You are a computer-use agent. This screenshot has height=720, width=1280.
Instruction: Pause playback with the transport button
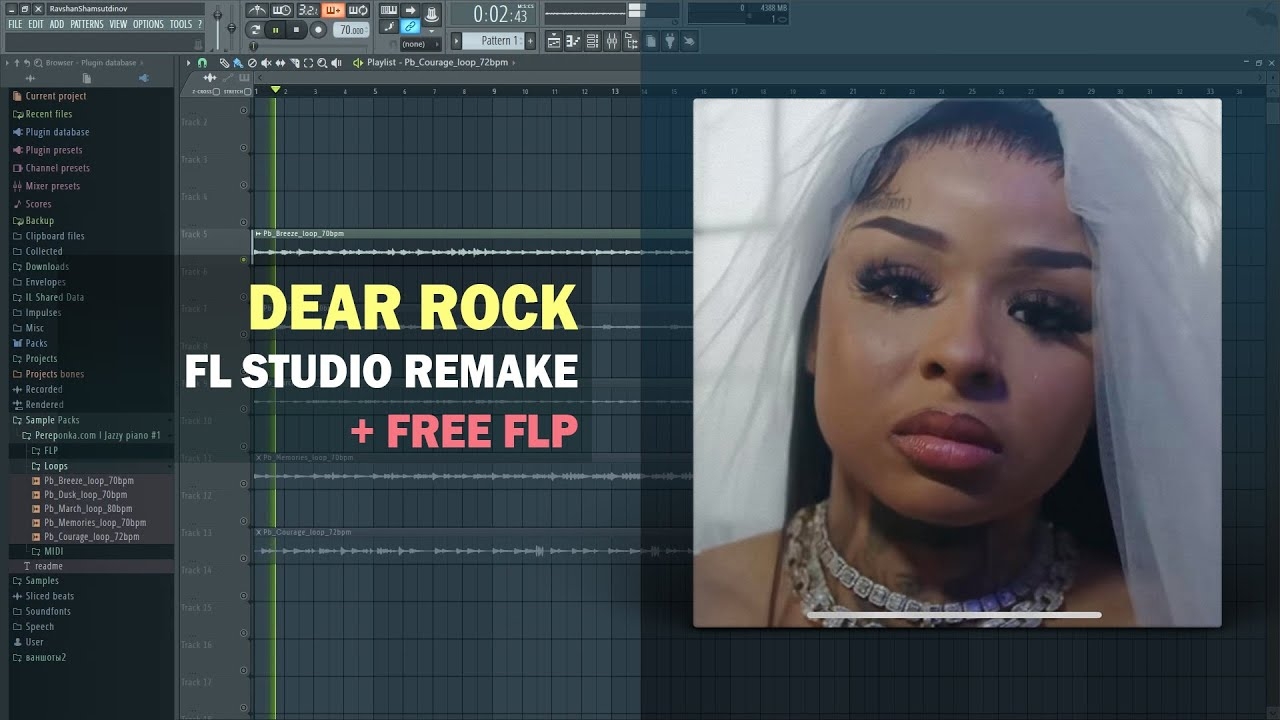click(x=276, y=30)
